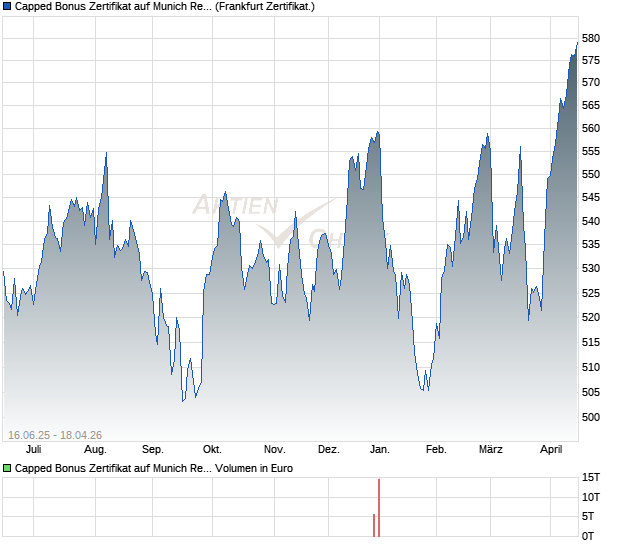Image resolution: width=620 pixels, height=546 pixels.
Task: Select the 'Juli' month label on axis
Action: tap(33, 450)
